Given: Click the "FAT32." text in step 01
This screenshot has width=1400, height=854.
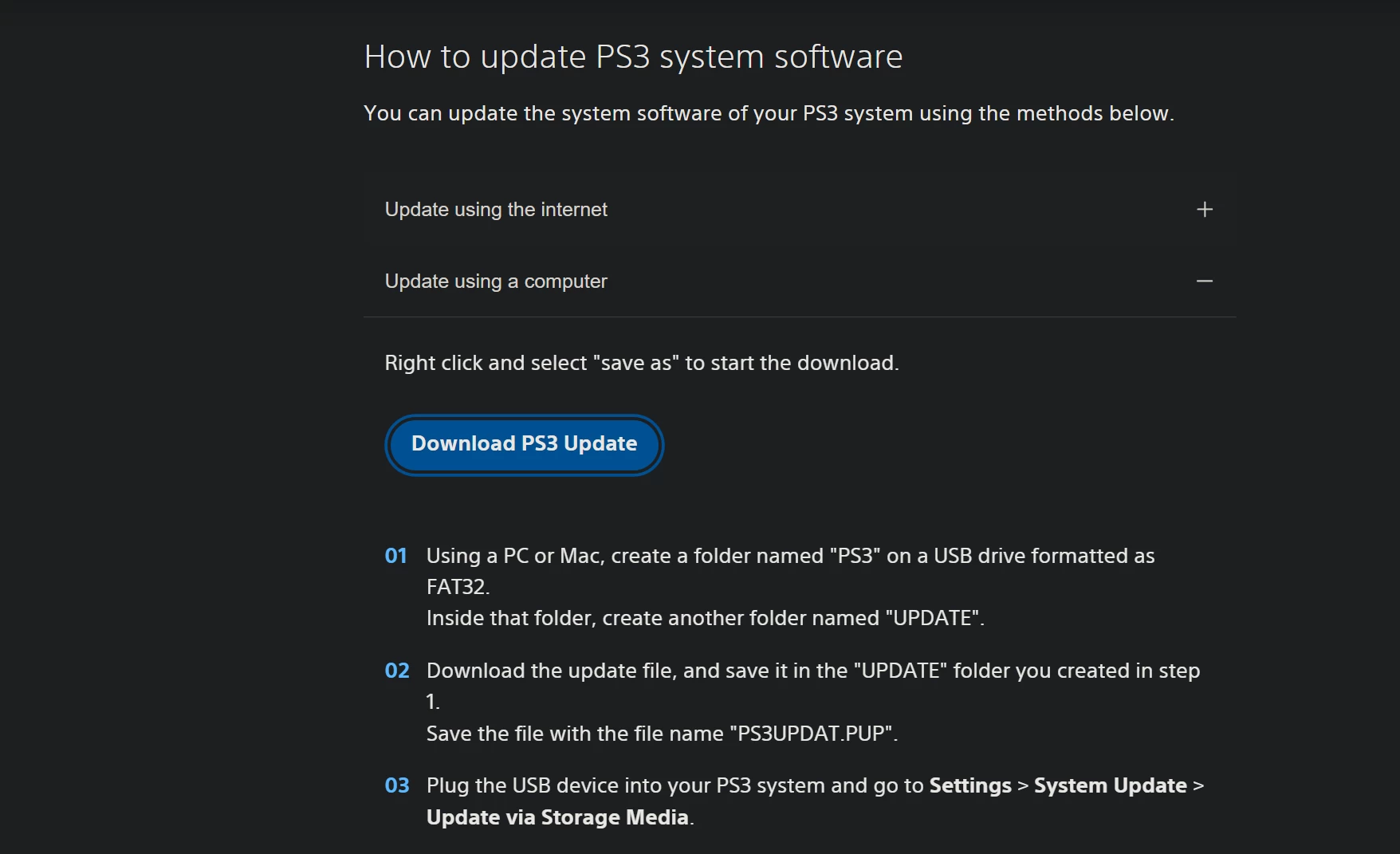Looking at the screenshot, I should [x=458, y=587].
